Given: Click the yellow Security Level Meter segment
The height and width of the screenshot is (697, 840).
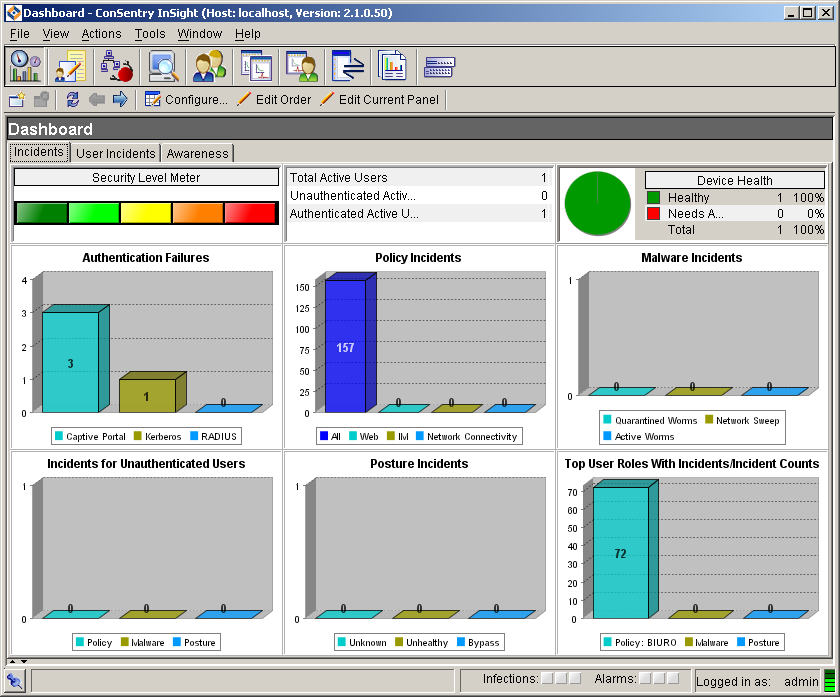Looking at the screenshot, I should (x=146, y=213).
